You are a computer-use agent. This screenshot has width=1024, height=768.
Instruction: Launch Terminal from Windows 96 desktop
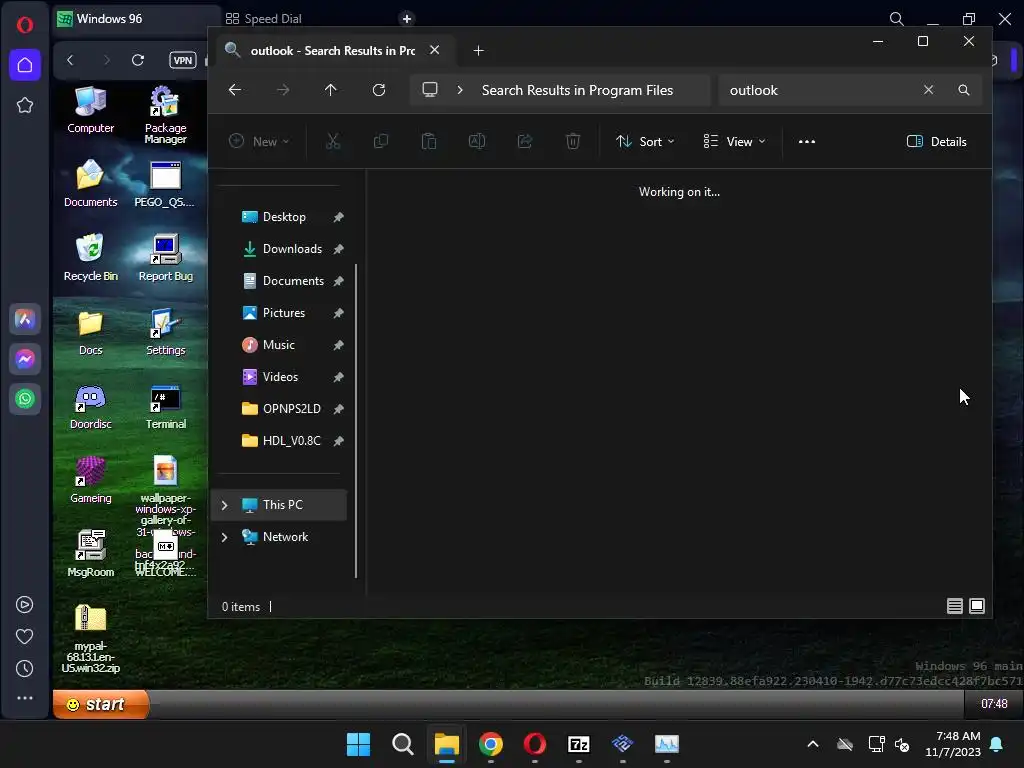pyautogui.click(x=165, y=406)
